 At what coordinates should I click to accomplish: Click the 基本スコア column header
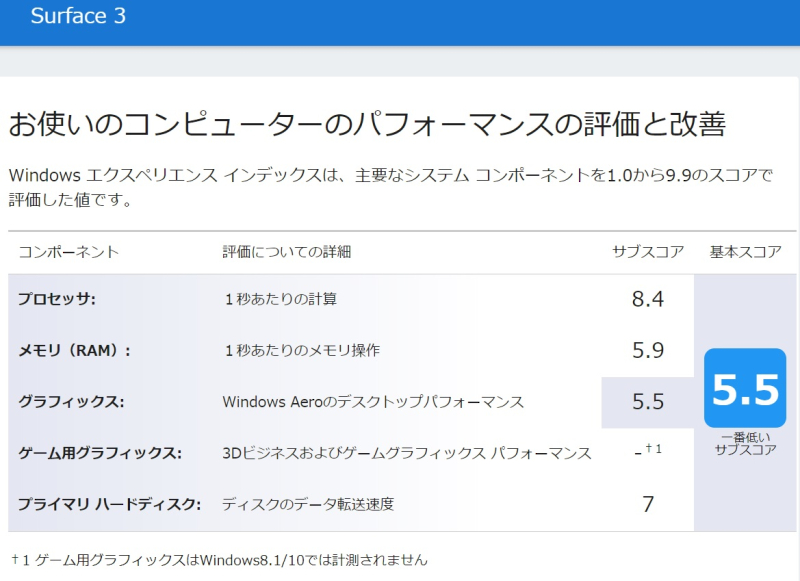745,252
